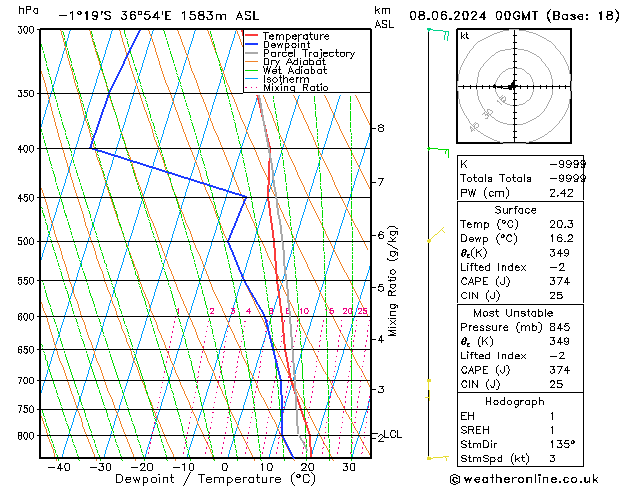This screenshot has height=486, width=629.
Task: Click the Isotherm legend label
Action: click(x=286, y=79)
